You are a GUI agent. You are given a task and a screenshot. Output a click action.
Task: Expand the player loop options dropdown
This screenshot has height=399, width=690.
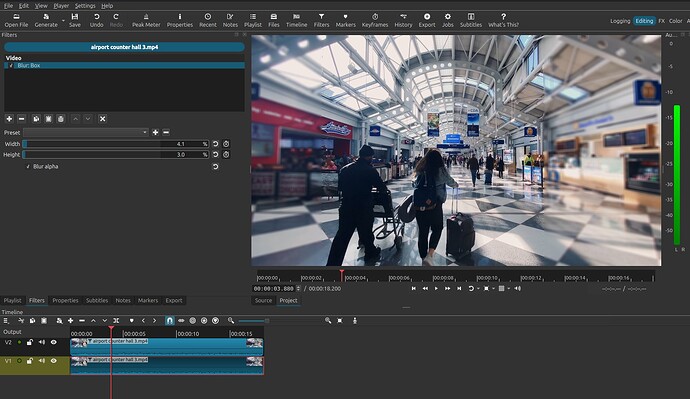tap(478, 289)
